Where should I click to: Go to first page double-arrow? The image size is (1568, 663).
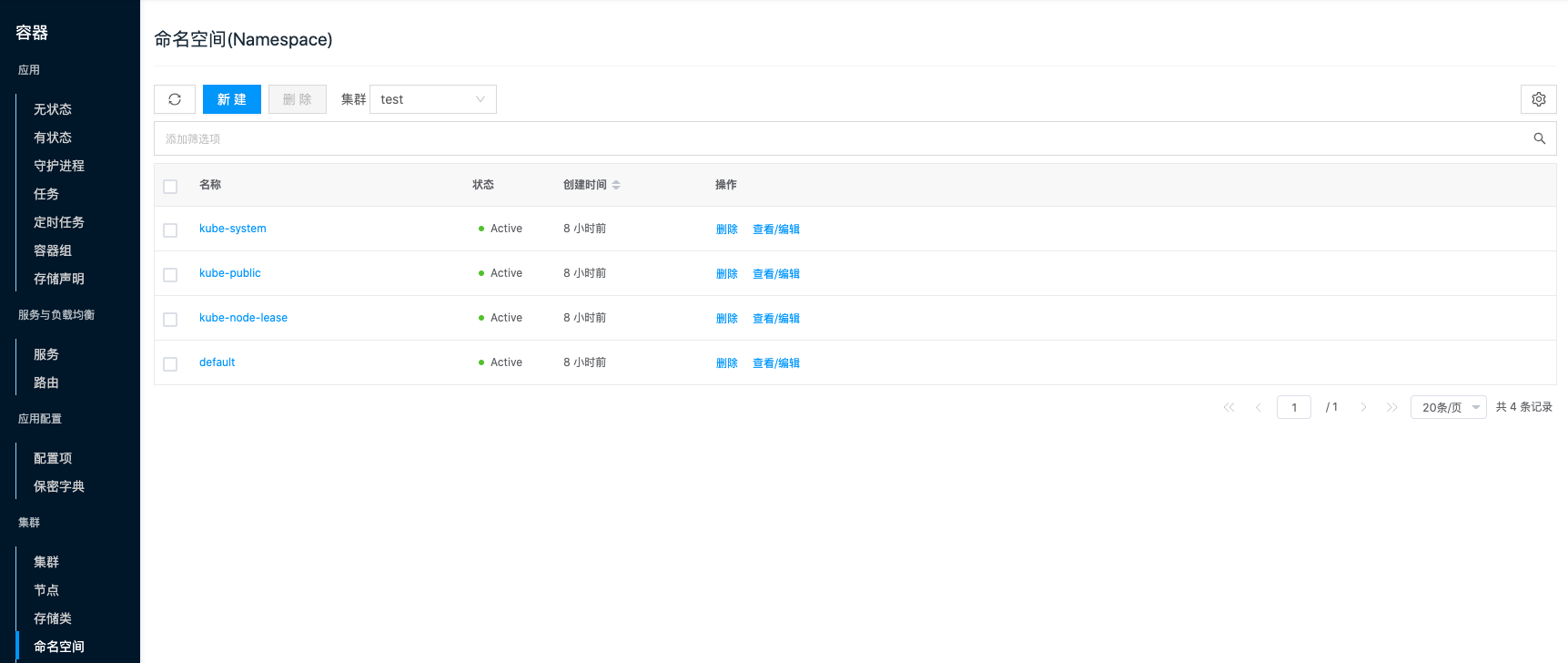coord(1229,407)
